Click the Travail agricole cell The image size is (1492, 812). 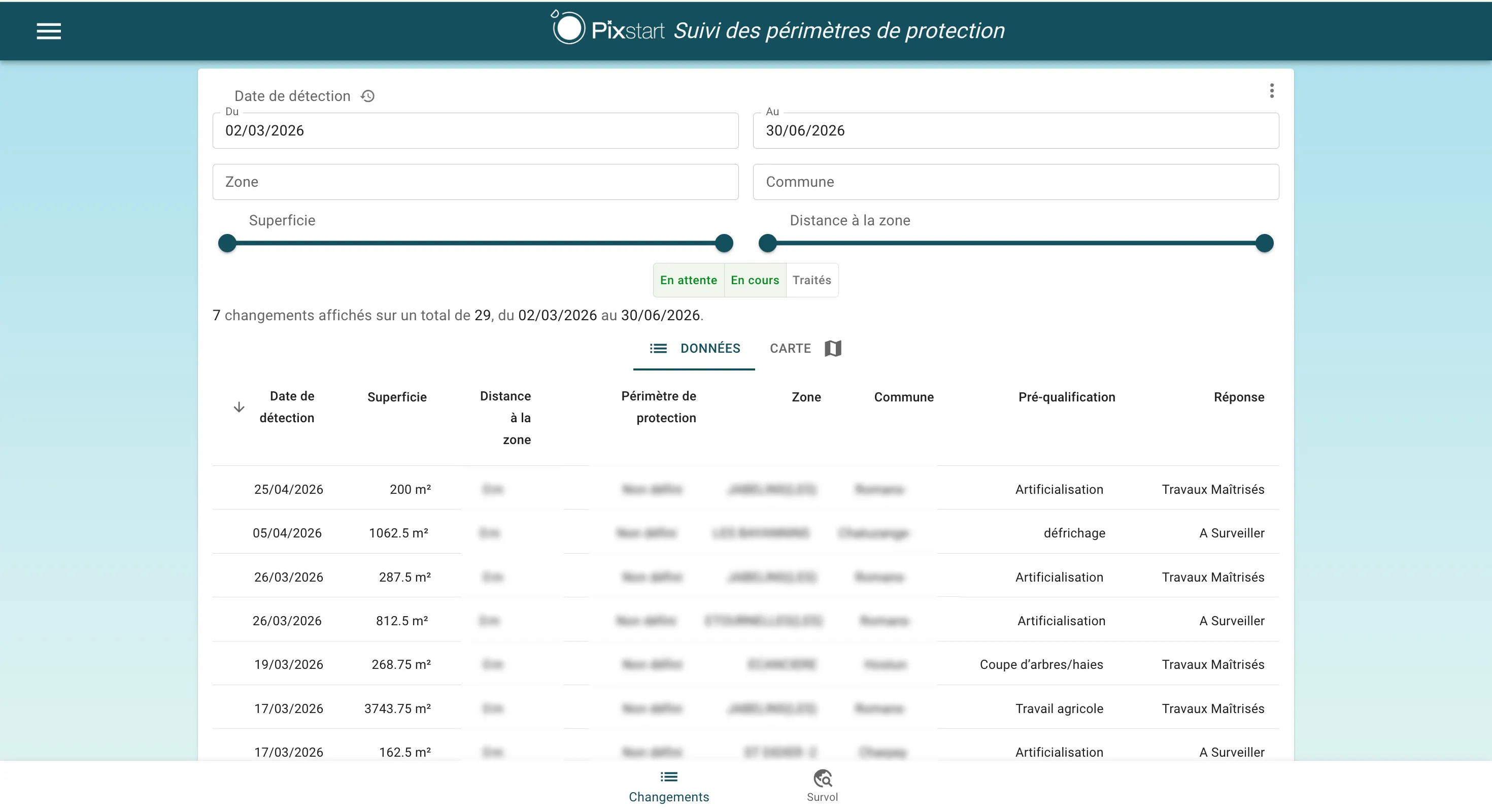(1059, 708)
